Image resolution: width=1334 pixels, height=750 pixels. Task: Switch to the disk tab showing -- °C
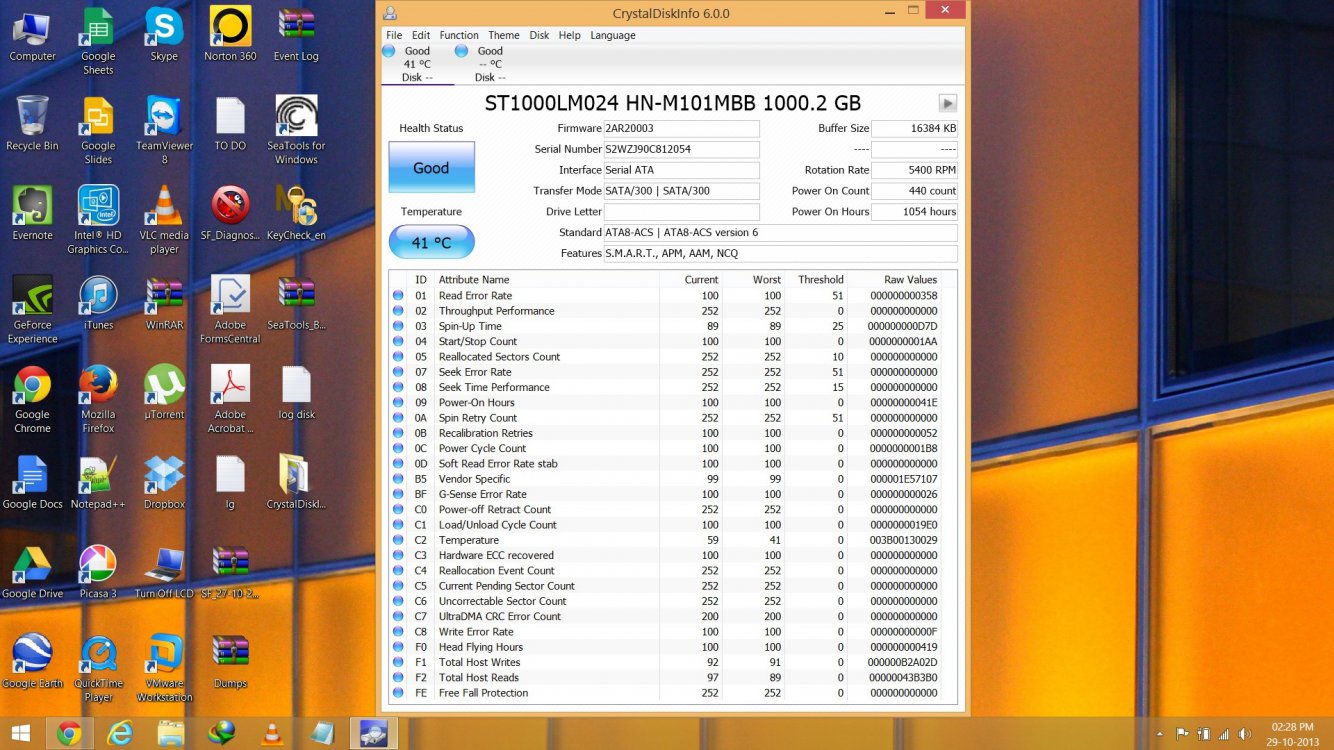(x=489, y=64)
